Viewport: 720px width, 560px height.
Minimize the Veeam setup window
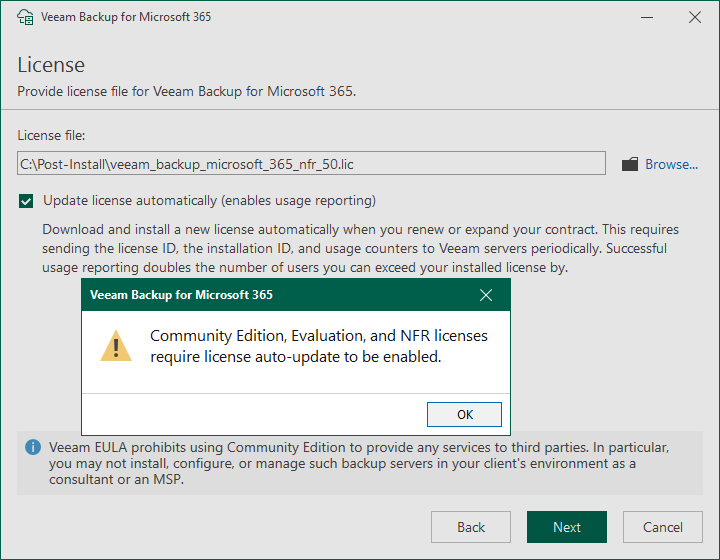(640, 17)
